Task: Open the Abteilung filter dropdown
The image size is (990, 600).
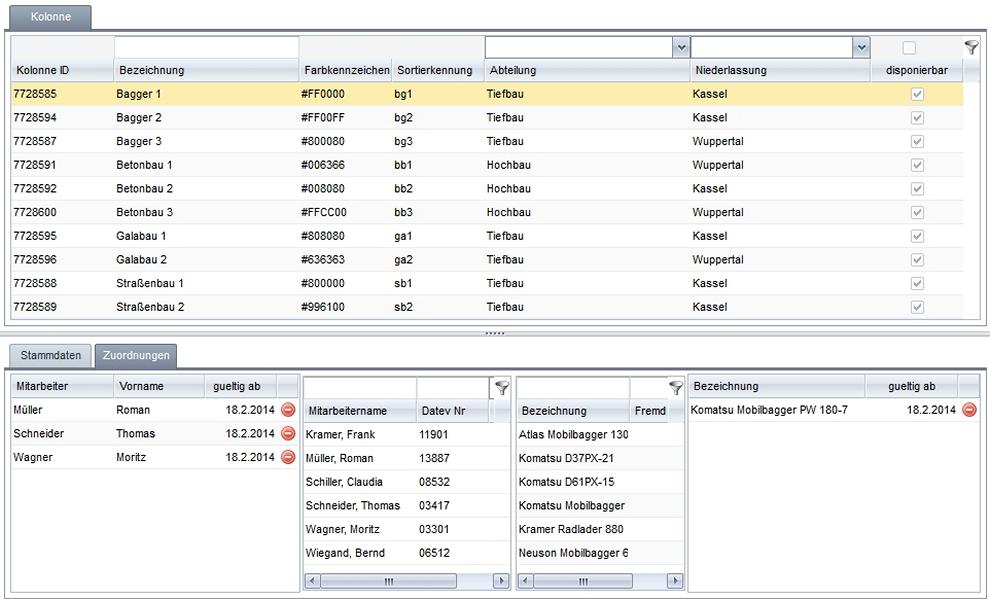Action: coord(681,47)
